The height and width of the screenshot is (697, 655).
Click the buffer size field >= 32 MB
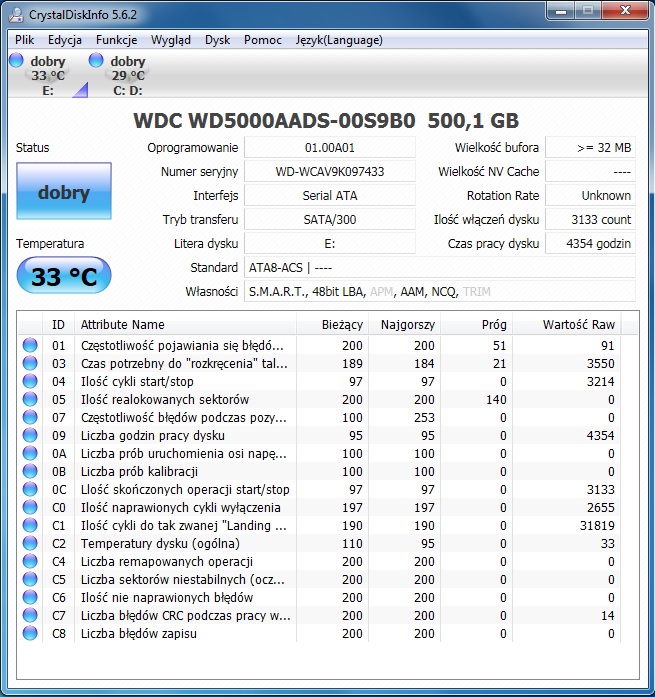point(590,148)
